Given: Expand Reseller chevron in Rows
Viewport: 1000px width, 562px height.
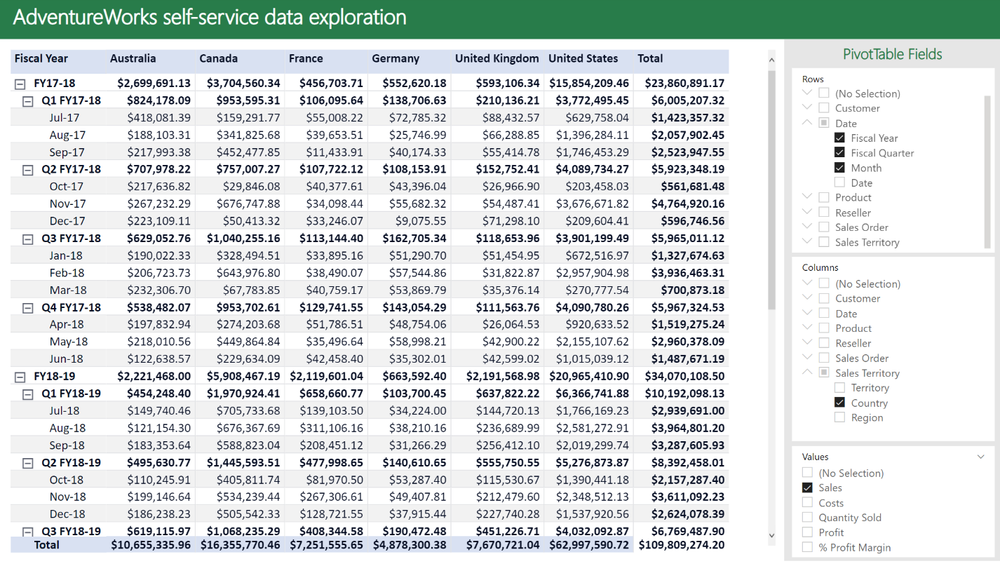Looking at the screenshot, I should coord(807,212).
